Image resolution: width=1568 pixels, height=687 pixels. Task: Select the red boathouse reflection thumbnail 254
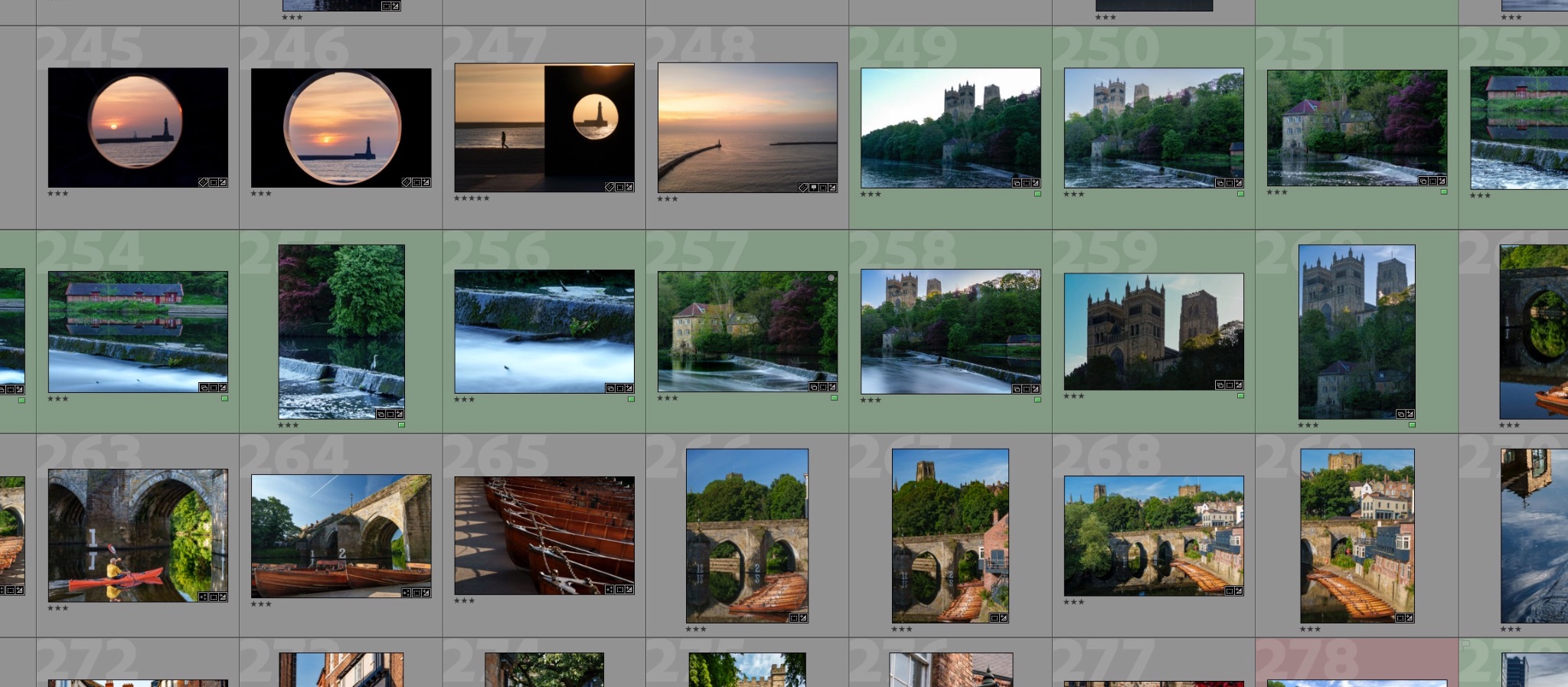tap(138, 332)
